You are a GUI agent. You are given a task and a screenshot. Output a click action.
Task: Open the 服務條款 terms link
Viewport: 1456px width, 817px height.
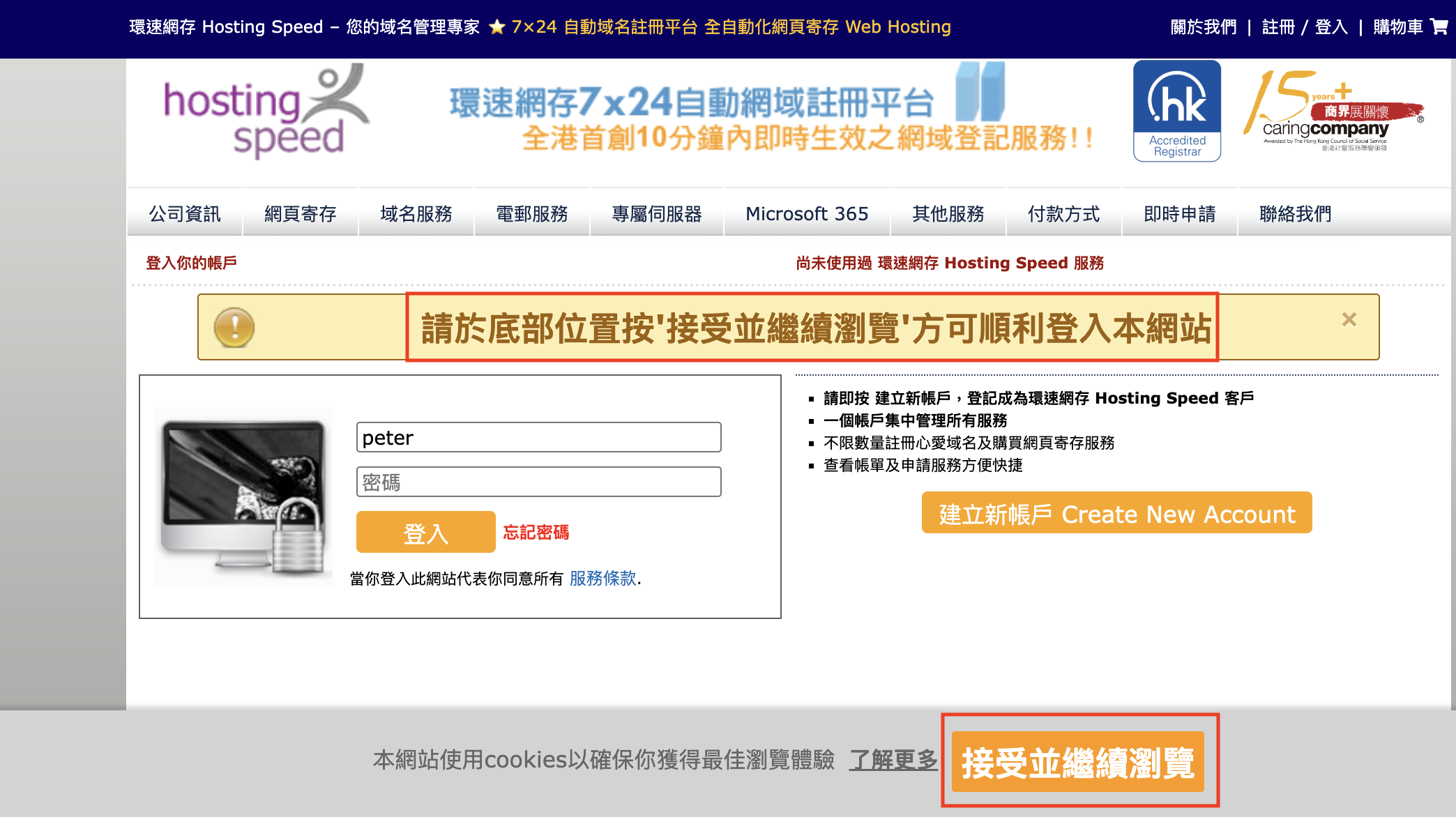(x=602, y=578)
